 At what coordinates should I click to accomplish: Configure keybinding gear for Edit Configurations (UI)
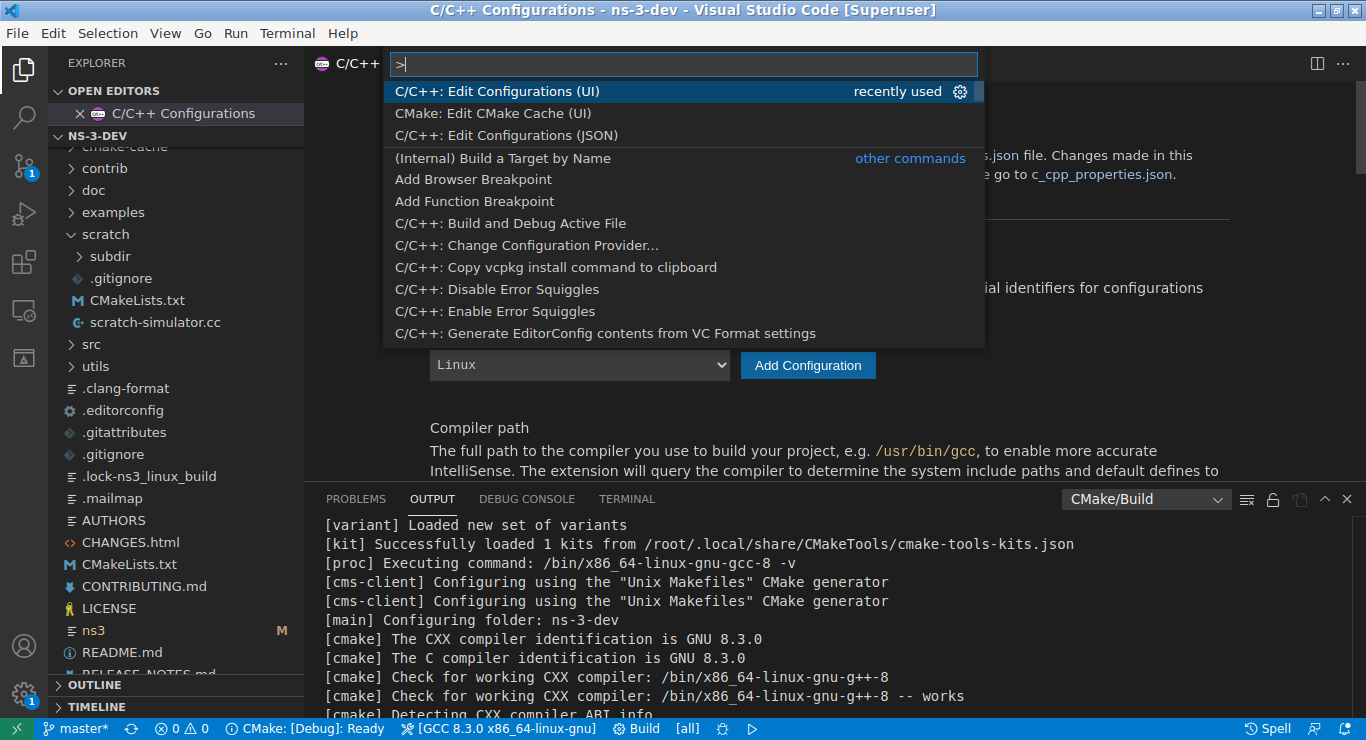(960, 91)
